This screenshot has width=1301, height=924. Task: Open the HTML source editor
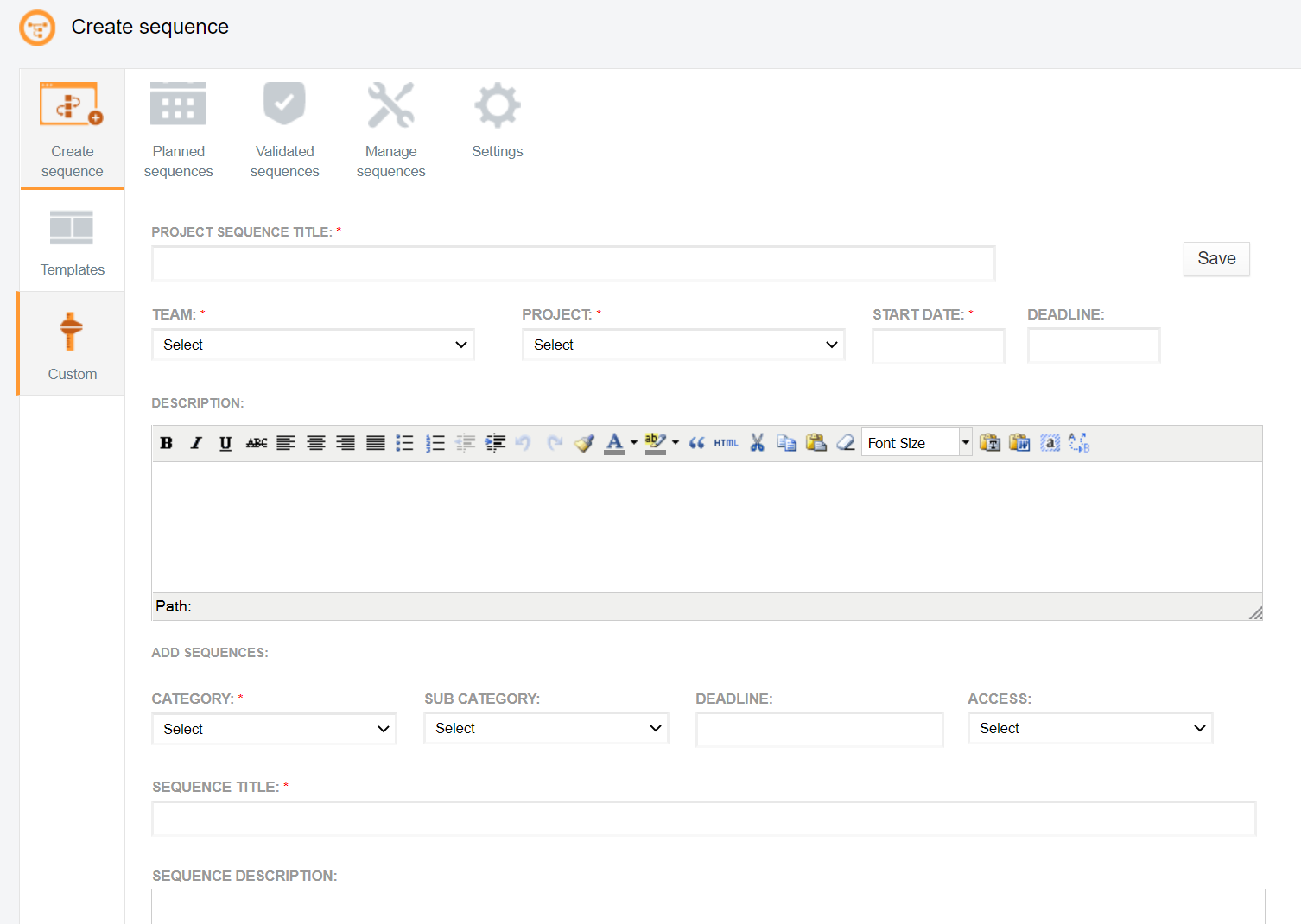[x=726, y=443]
